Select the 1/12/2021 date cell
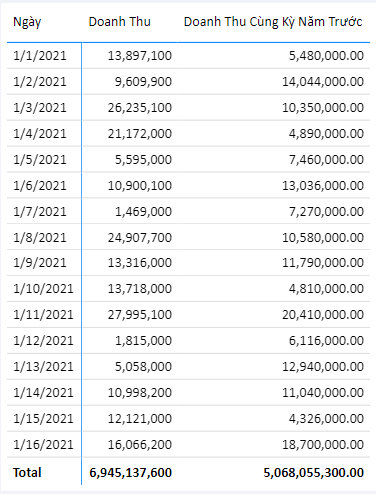 (x=43, y=341)
